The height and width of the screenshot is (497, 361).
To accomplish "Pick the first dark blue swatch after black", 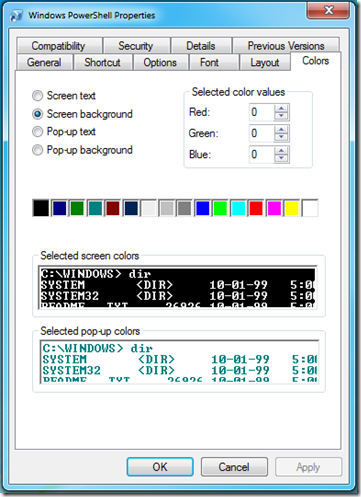I will (59, 208).
